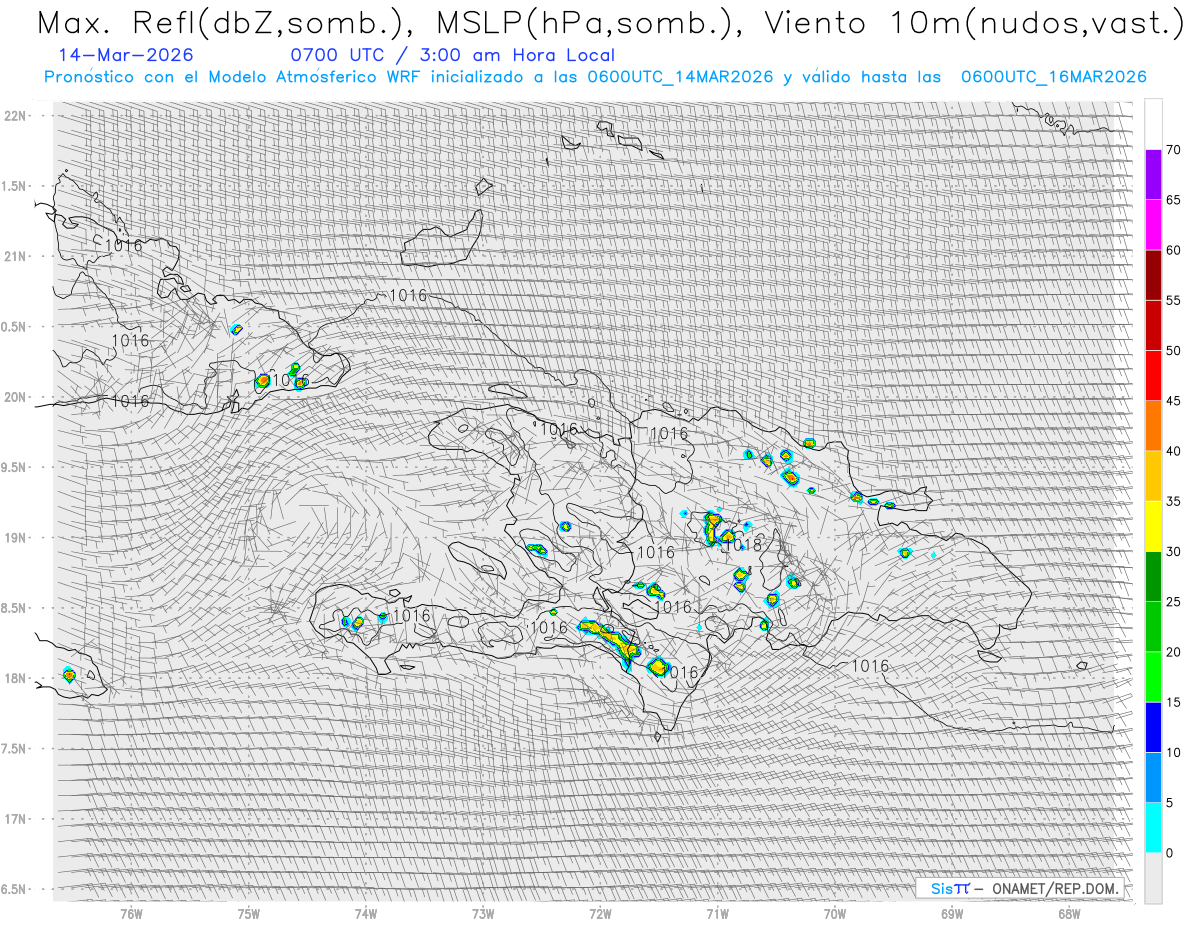This screenshot has height=927, width=1200.
Task: Click the colorbar label 0
Action: [1170, 853]
